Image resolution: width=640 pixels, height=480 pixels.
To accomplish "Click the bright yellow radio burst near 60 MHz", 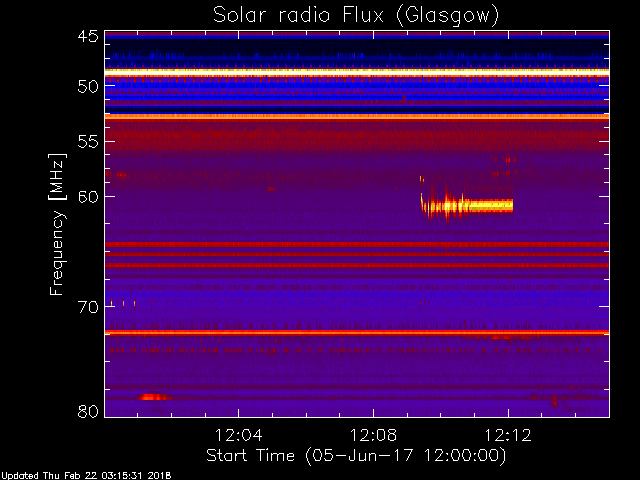I will (467, 205).
